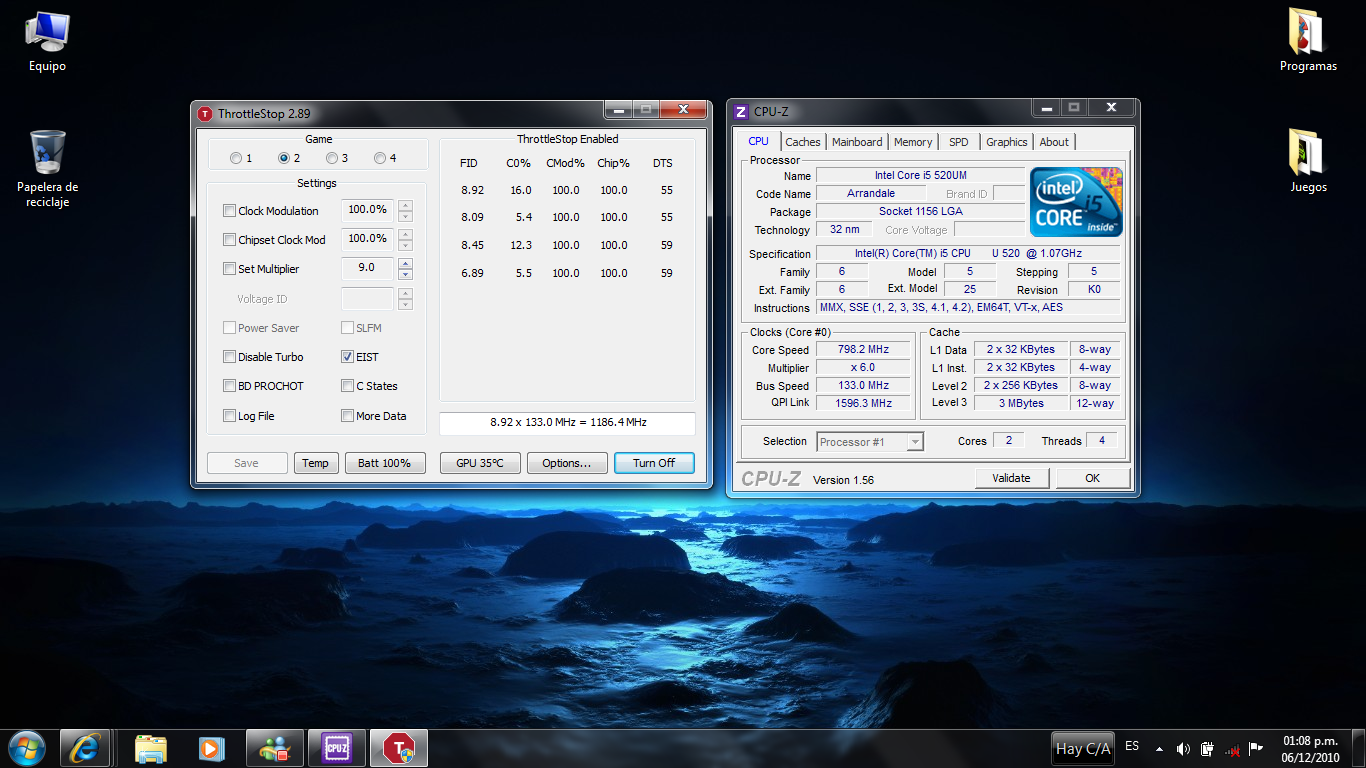The image size is (1366, 768).
Task: Open Windows Explorer from the taskbar
Action: coord(151,747)
